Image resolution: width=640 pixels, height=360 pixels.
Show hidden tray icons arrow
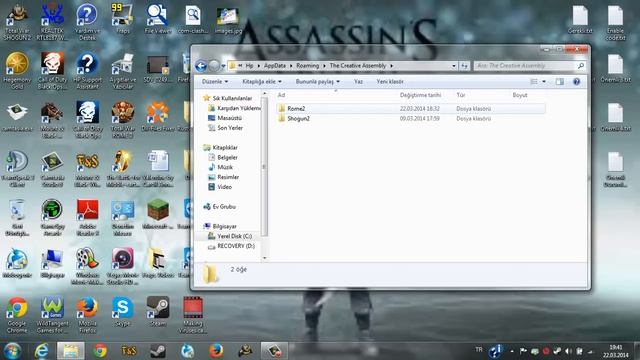[x=511, y=351]
